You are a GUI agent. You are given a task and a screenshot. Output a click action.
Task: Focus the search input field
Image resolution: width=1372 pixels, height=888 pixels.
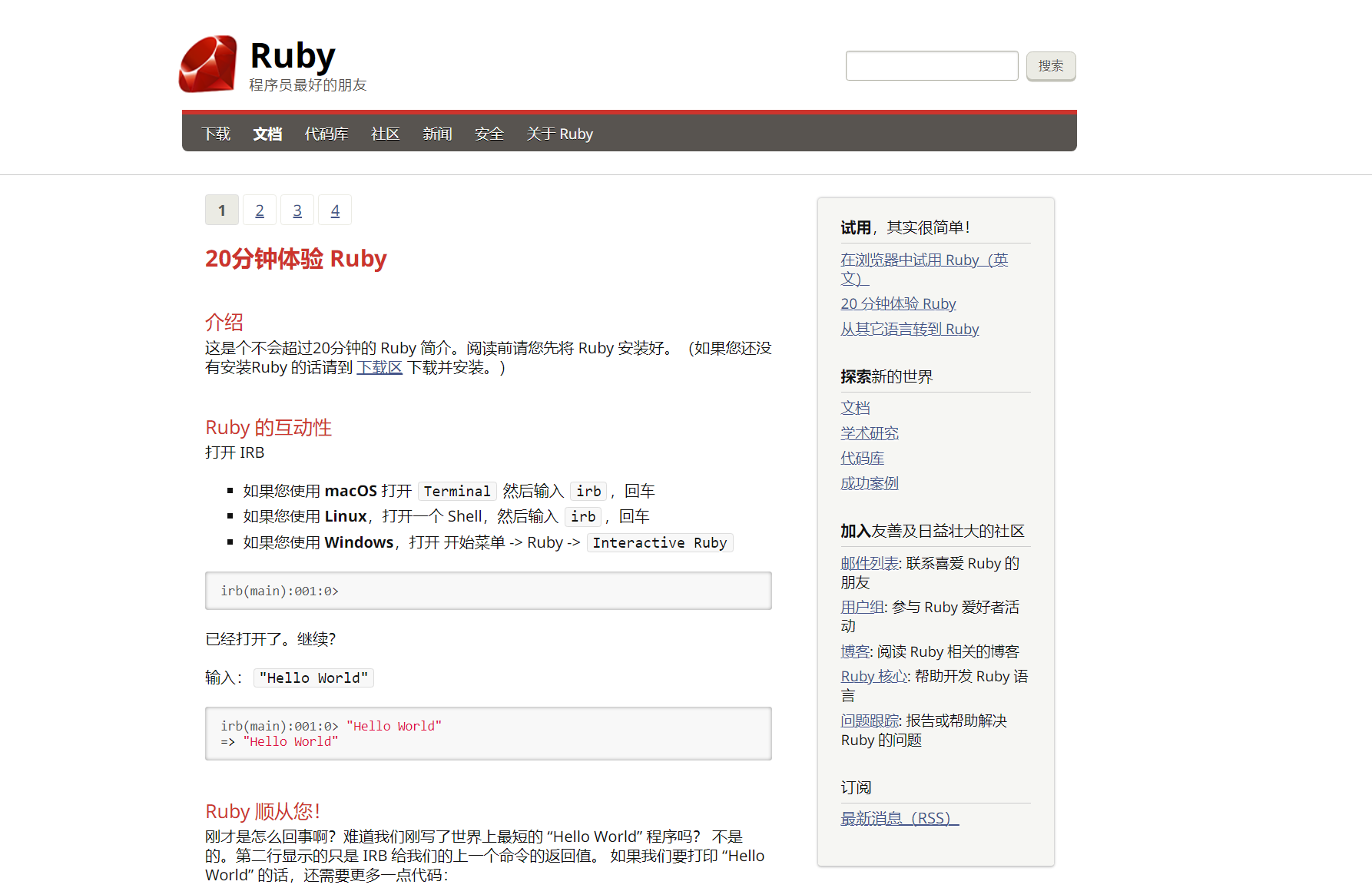coord(932,66)
